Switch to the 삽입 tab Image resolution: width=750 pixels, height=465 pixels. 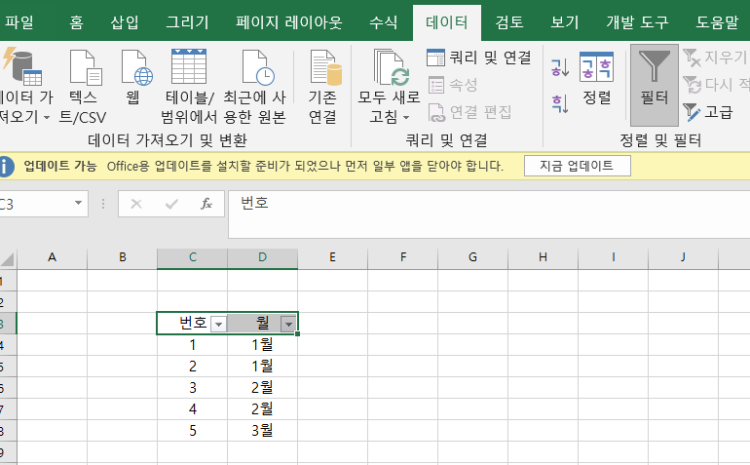(x=124, y=22)
